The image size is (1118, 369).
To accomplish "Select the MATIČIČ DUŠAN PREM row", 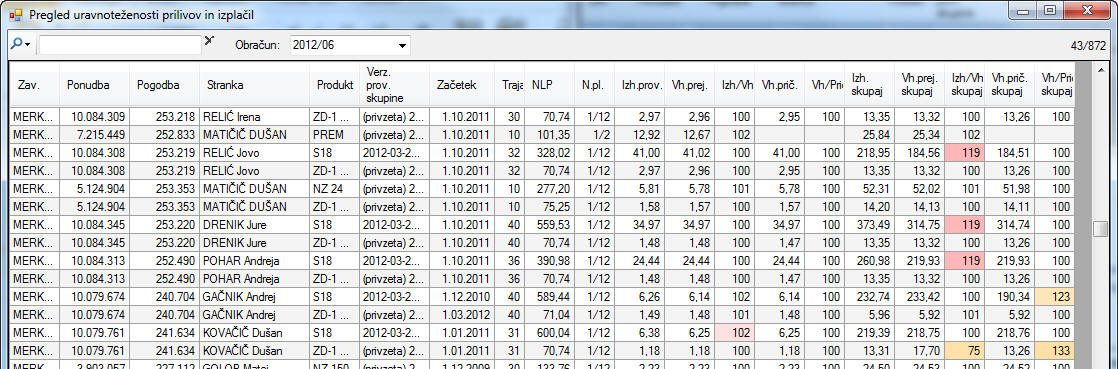I will coord(542,135).
